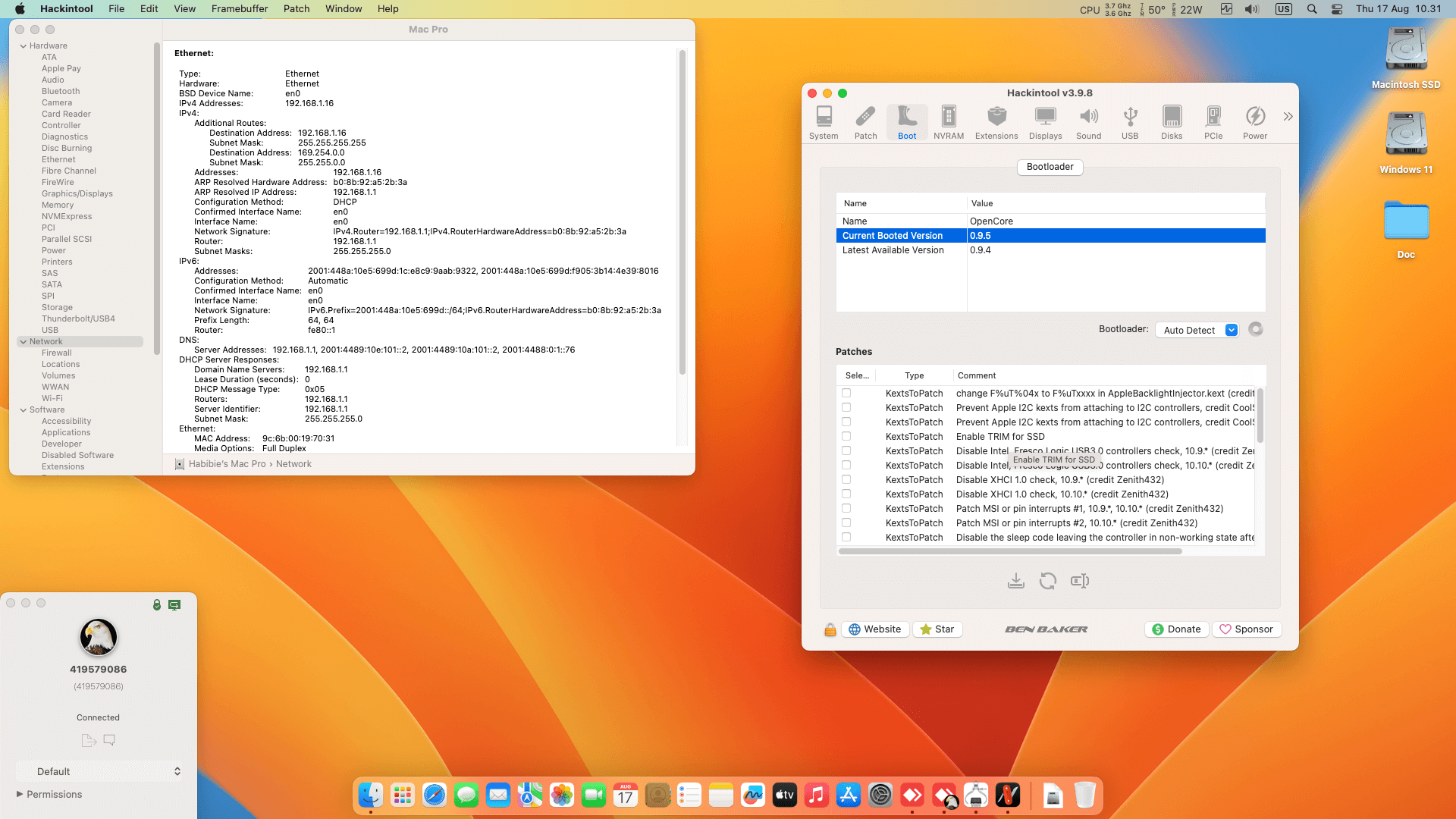Open the Power section in Hackintool

tap(1255, 123)
